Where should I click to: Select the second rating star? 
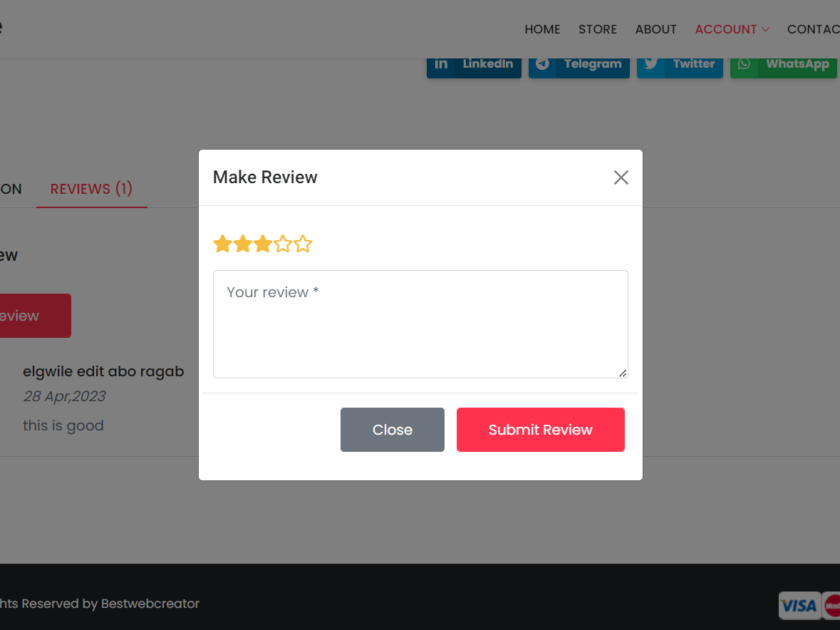point(243,244)
